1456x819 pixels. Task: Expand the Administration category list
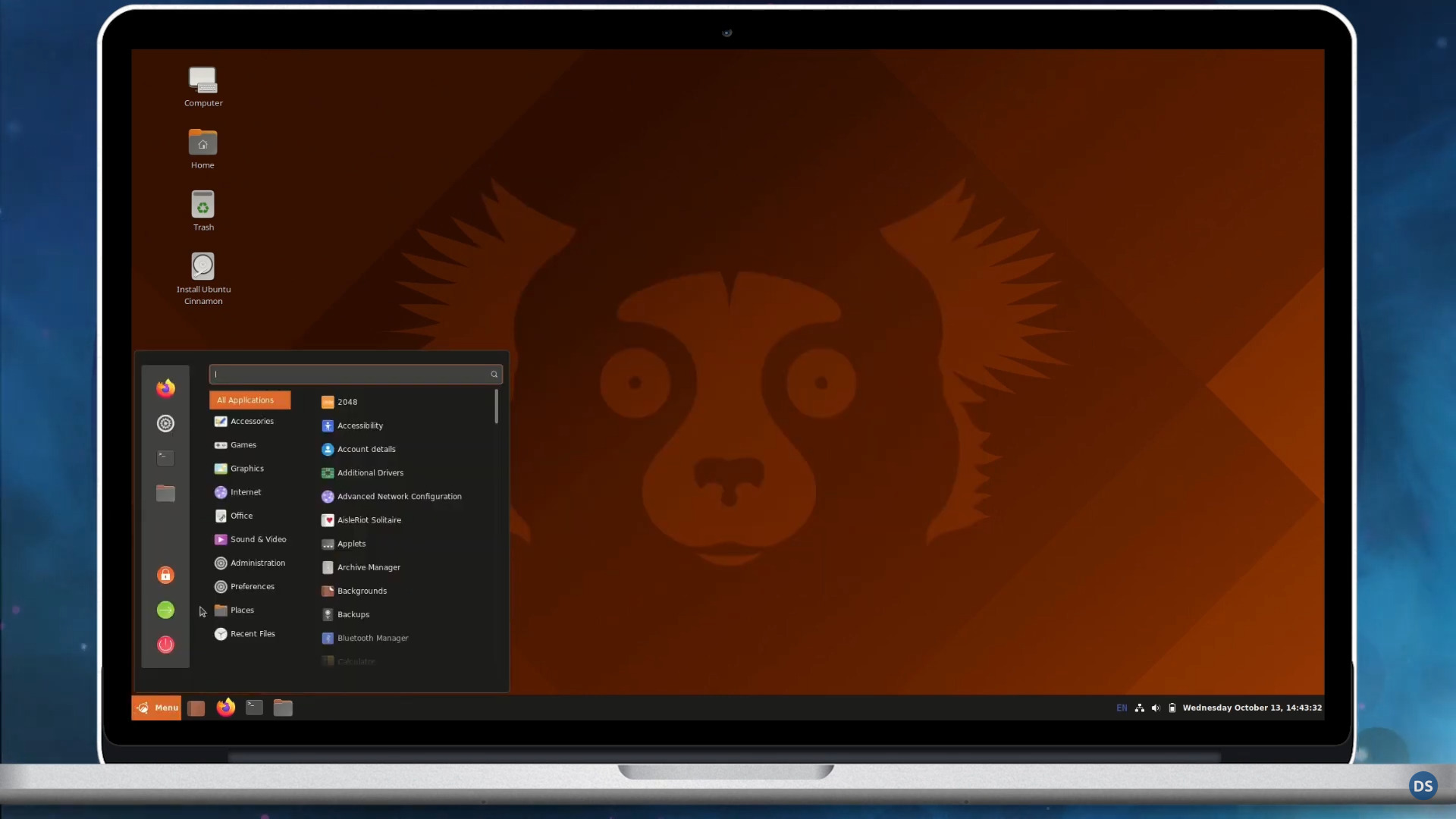(257, 562)
